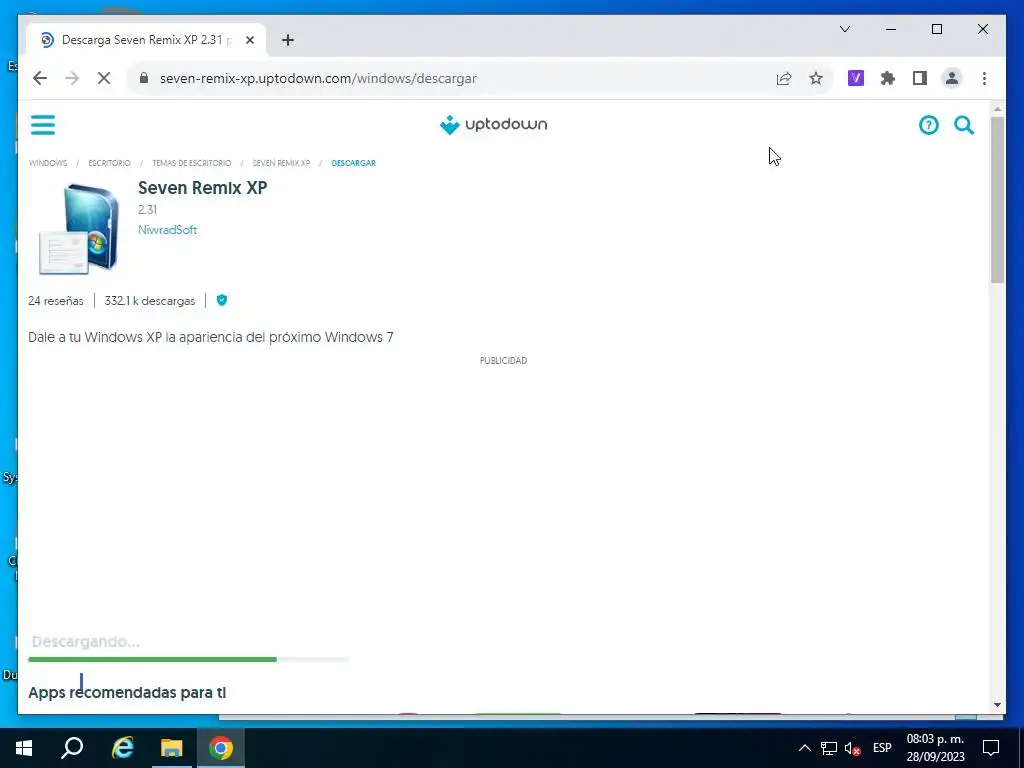Open the Windows Start menu
The width and height of the screenshot is (1024, 768).
tap(24, 748)
